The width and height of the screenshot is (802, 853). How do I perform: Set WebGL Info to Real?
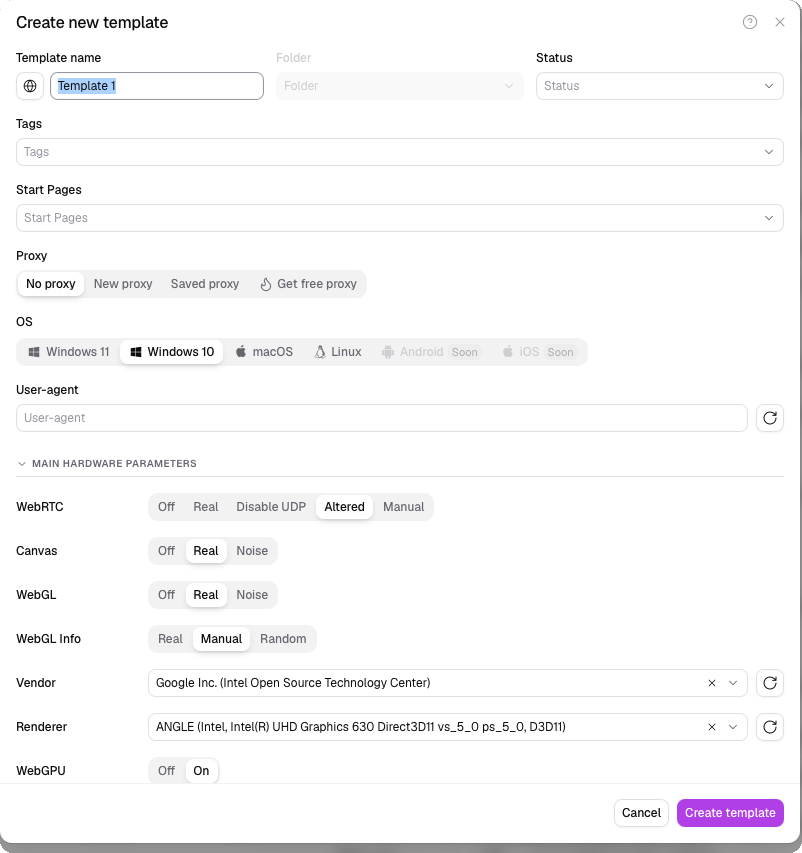tap(170, 639)
